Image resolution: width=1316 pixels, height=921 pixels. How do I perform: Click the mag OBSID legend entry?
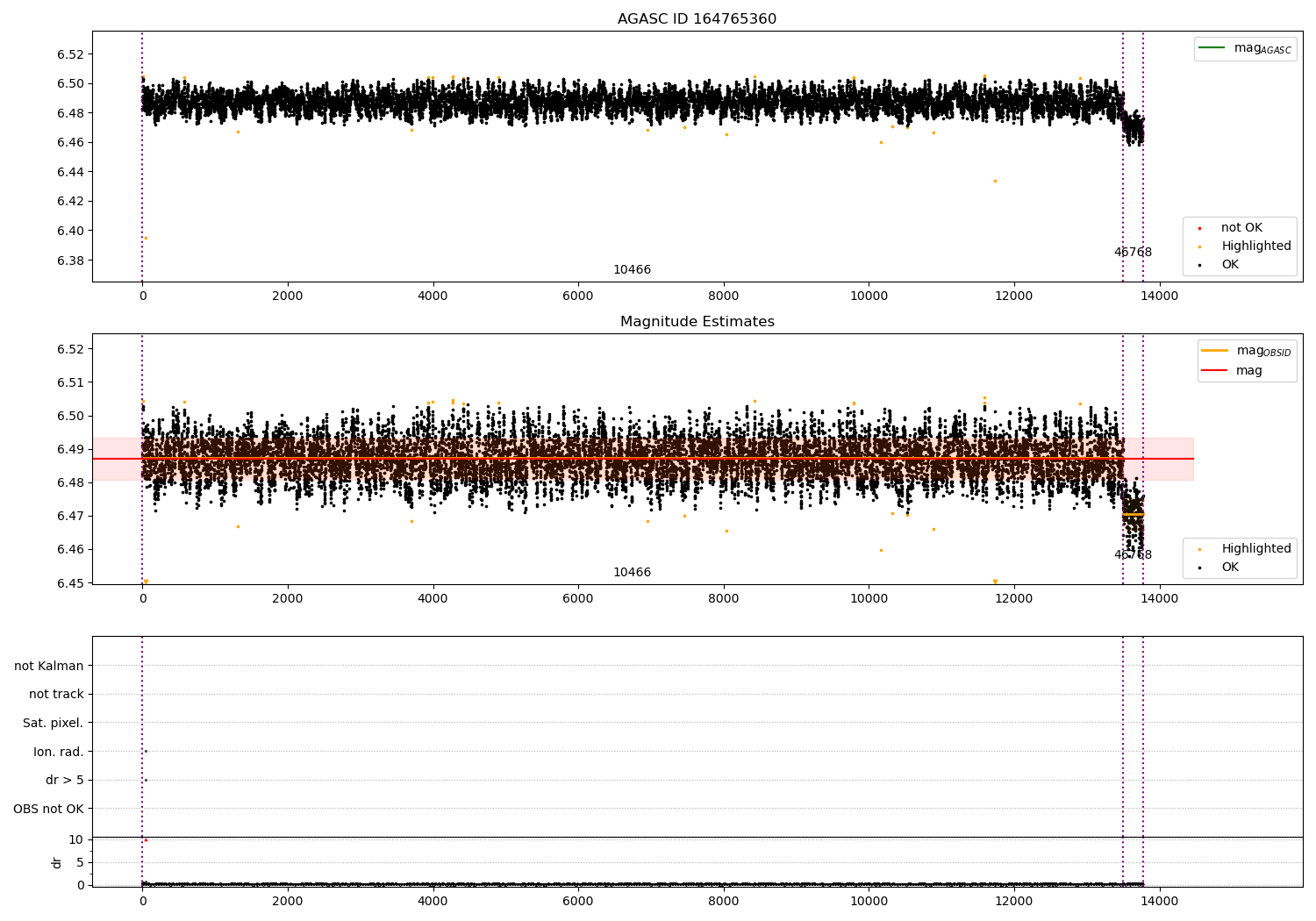[1247, 351]
